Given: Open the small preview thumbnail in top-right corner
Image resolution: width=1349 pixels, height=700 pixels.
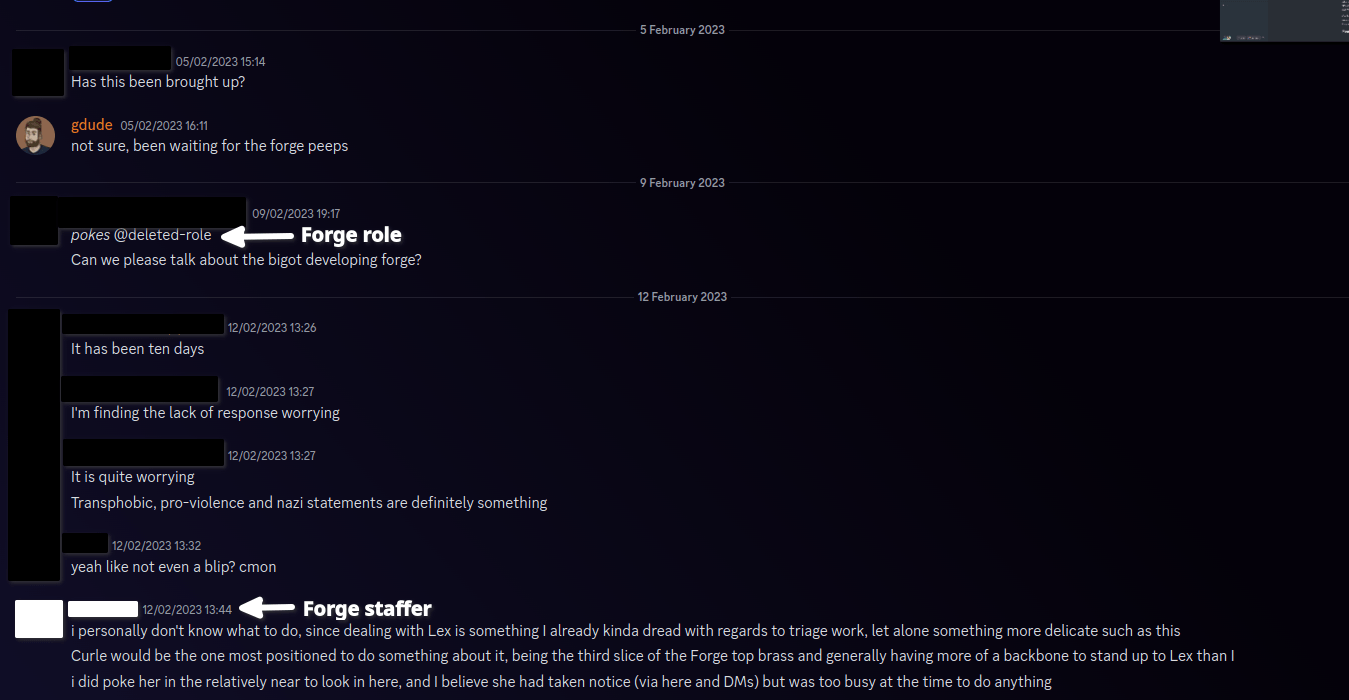Looking at the screenshot, I should (1283, 20).
